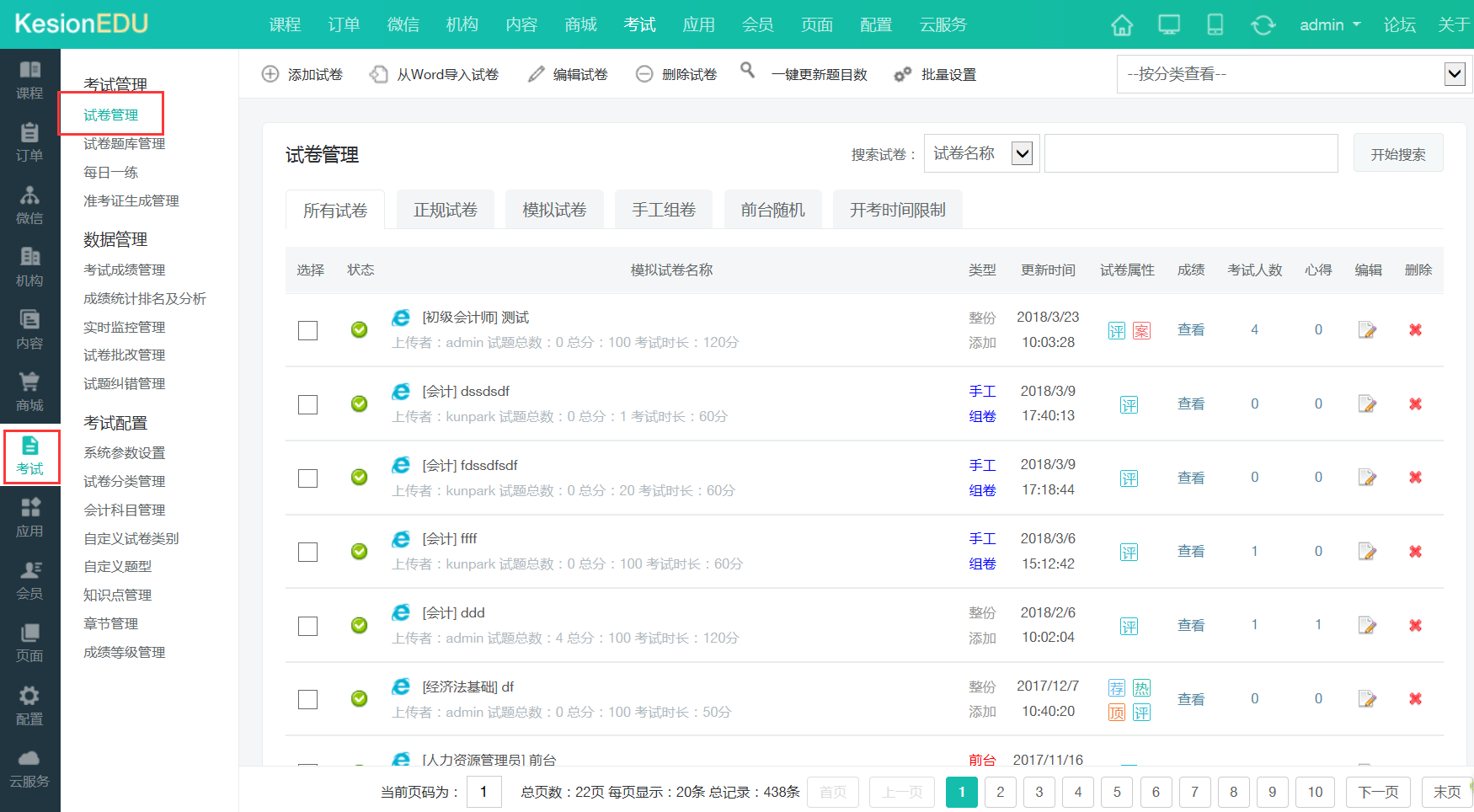The height and width of the screenshot is (812, 1474).
Task: Select the checkbox for [会计] ddd
Action: (307, 626)
